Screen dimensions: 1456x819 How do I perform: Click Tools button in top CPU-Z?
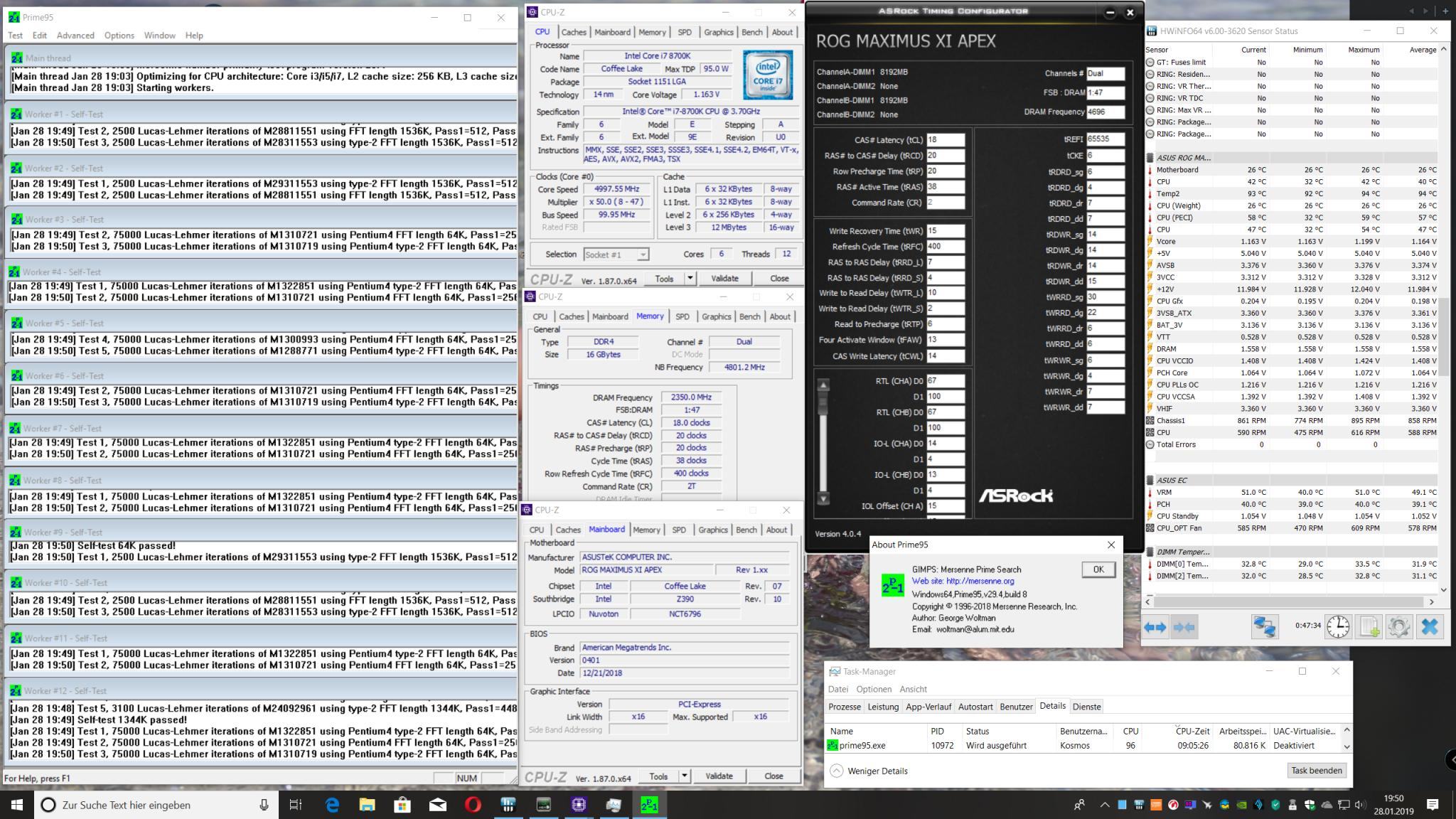[x=664, y=278]
